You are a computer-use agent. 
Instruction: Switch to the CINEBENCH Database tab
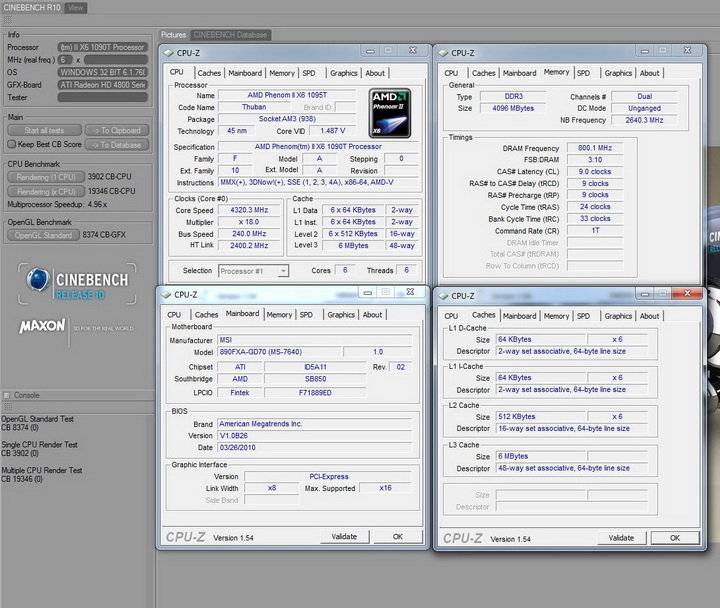[231, 35]
